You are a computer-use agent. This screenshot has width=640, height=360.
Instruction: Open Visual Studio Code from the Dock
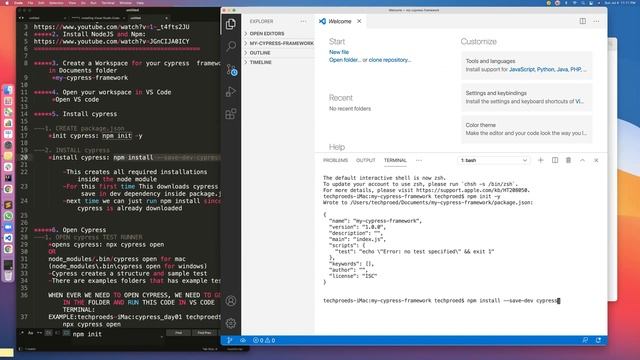(8, 238)
